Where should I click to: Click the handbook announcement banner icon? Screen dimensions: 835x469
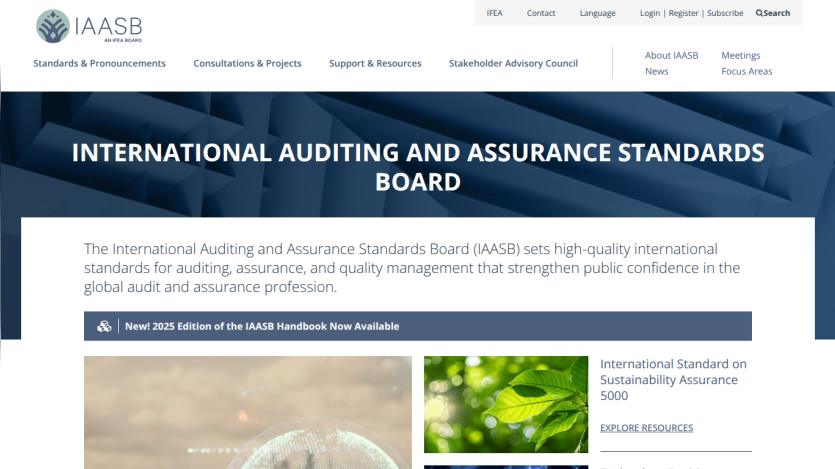(x=104, y=326)
